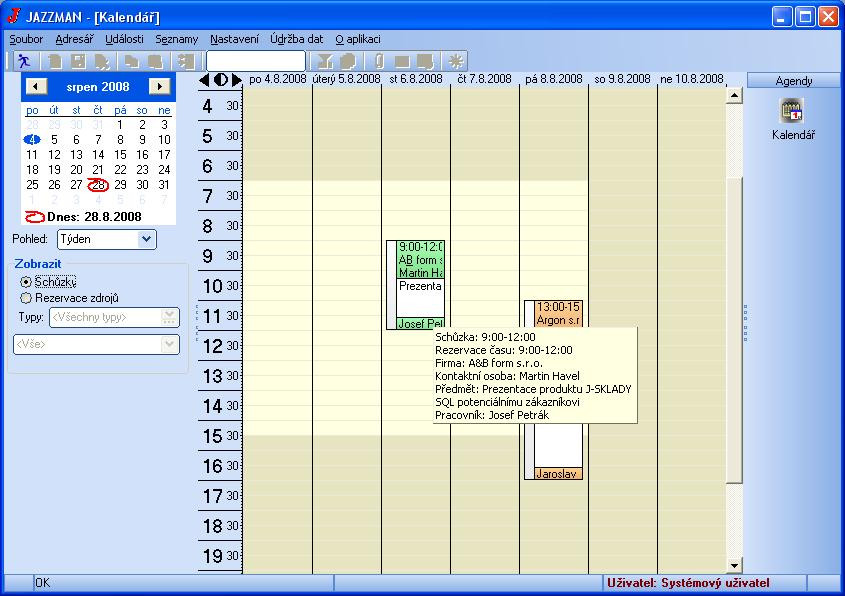Click the ne 10.8.2008 column header
Viewport: 845px width, 596px height.
pos(692,79)
